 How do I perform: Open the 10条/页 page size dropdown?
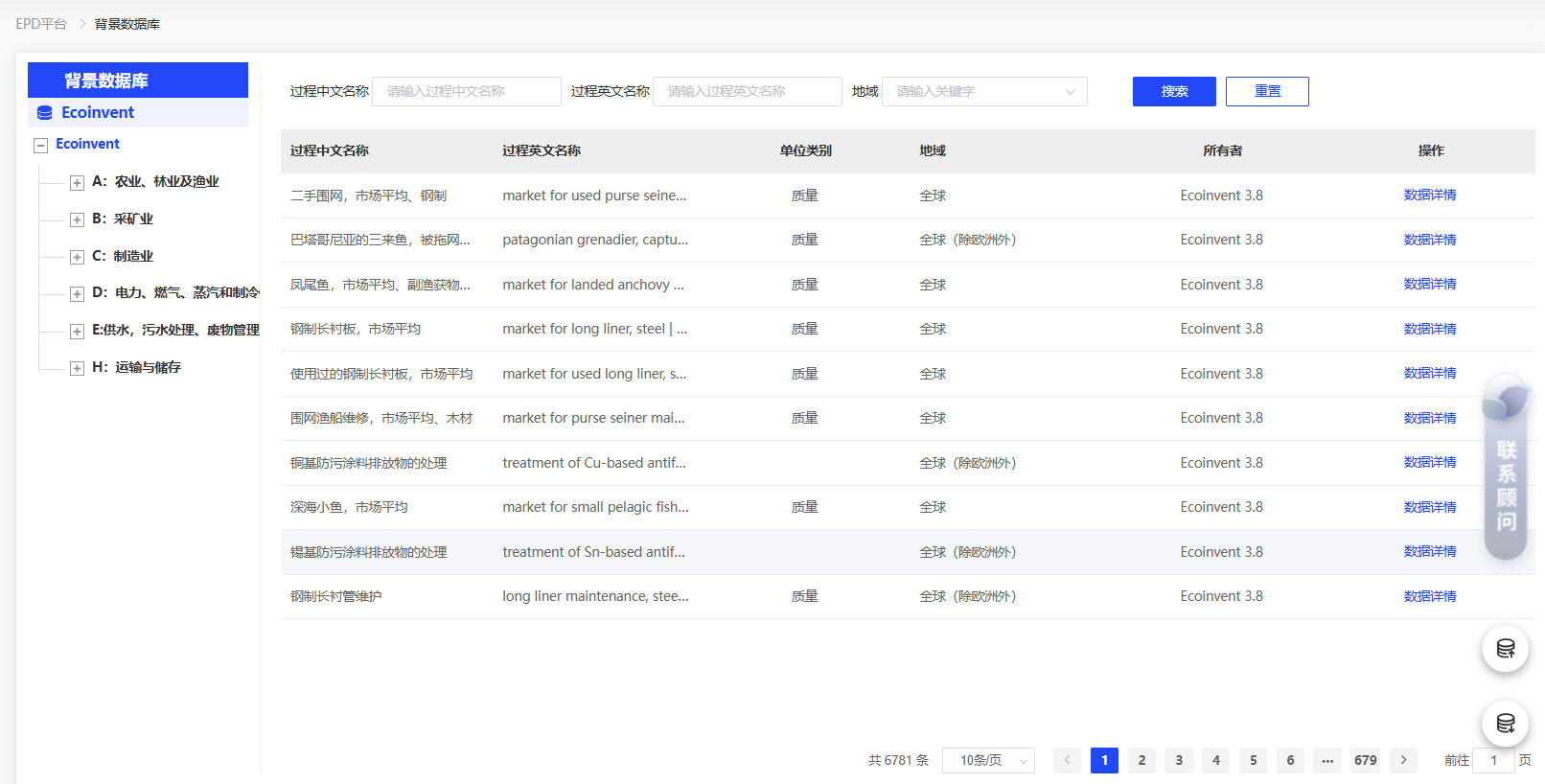[x=988, y=760]
